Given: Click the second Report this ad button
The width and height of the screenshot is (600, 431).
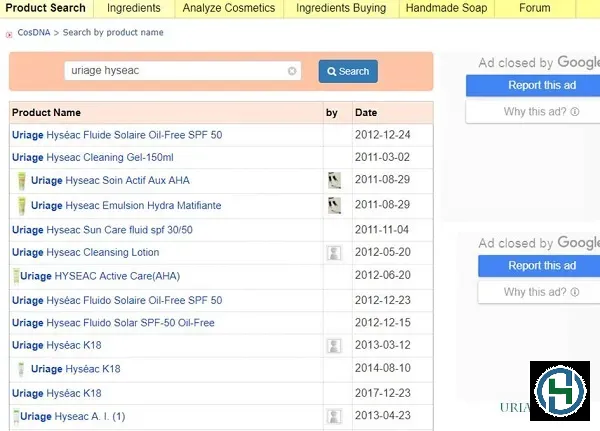Looking at the screenshot, I should click(539, 266).
